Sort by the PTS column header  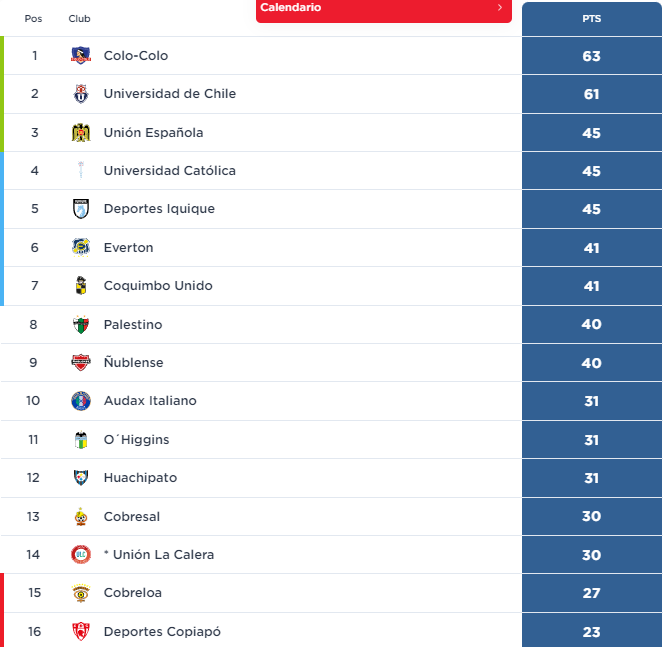(591, 19)
